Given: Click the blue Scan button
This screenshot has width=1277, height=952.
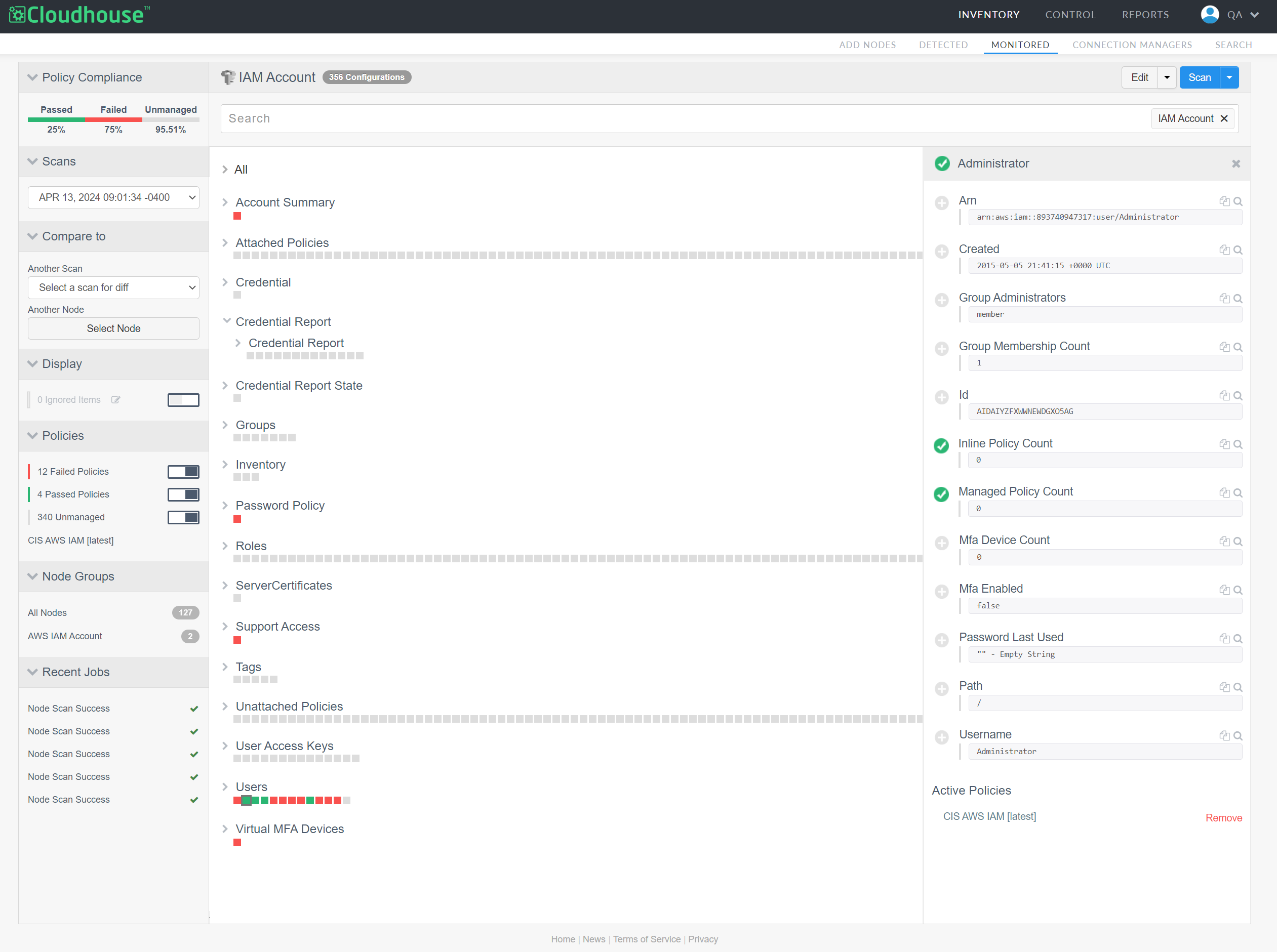Looking at the screenshot, I should pyautogui.click(x=1200, y=77).
